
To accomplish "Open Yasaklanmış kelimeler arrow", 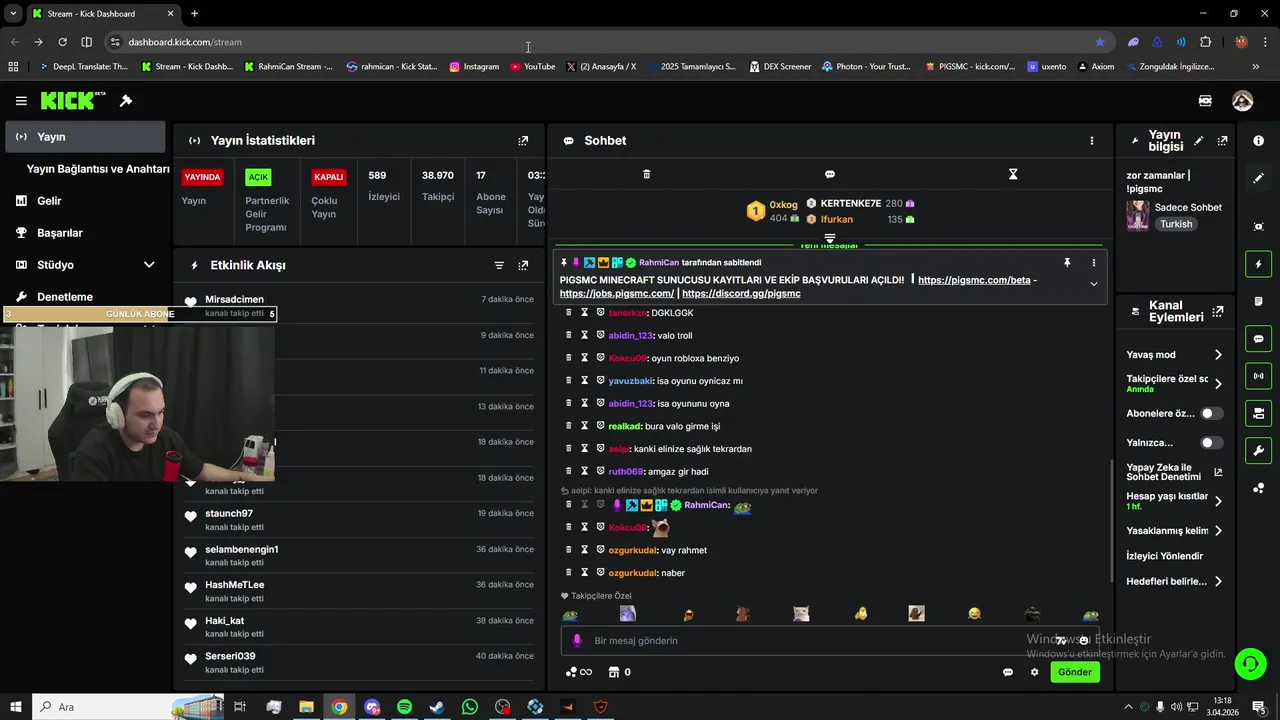I will 1218,531.
